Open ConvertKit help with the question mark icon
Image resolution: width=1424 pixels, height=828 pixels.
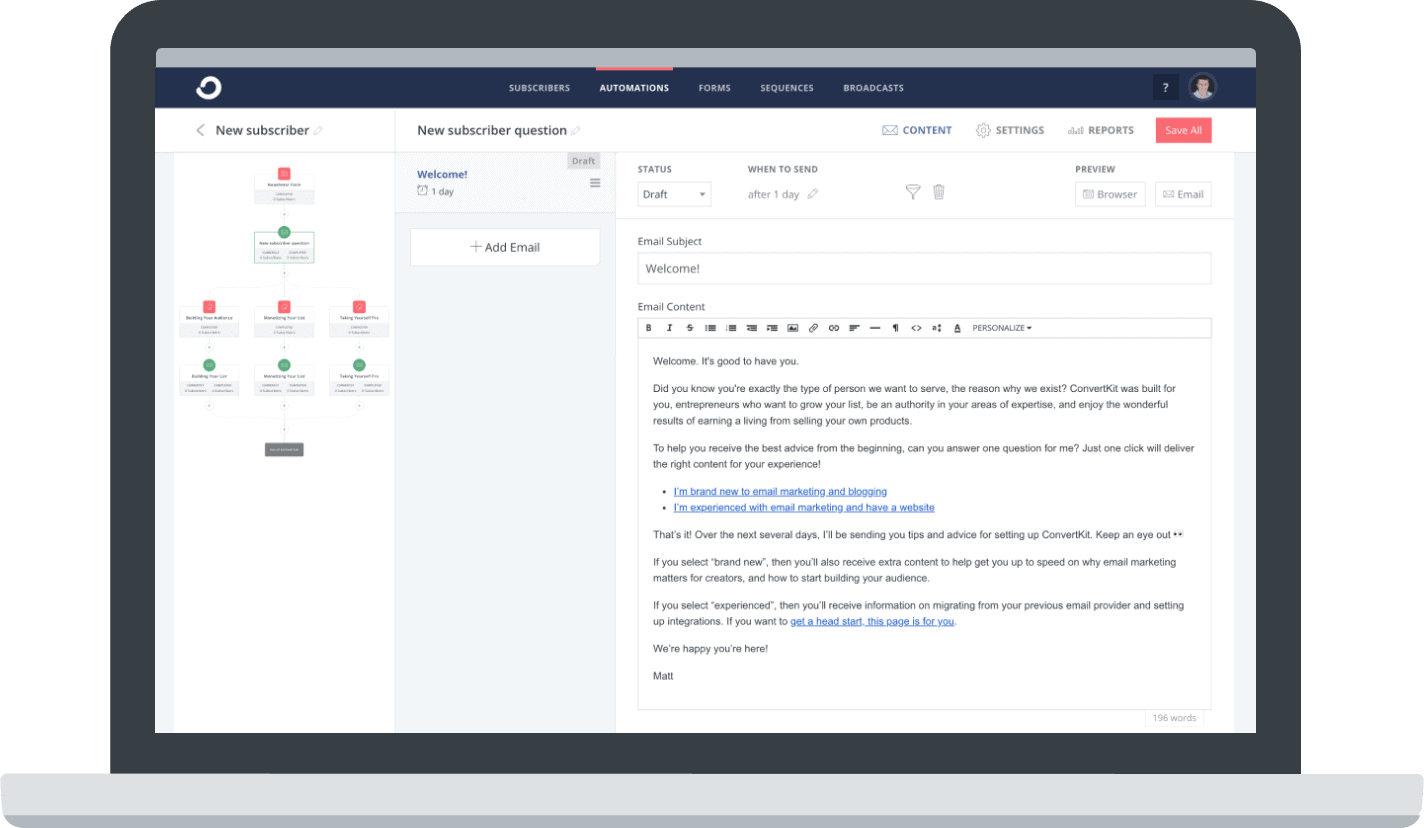click(x=1165, y=88)
